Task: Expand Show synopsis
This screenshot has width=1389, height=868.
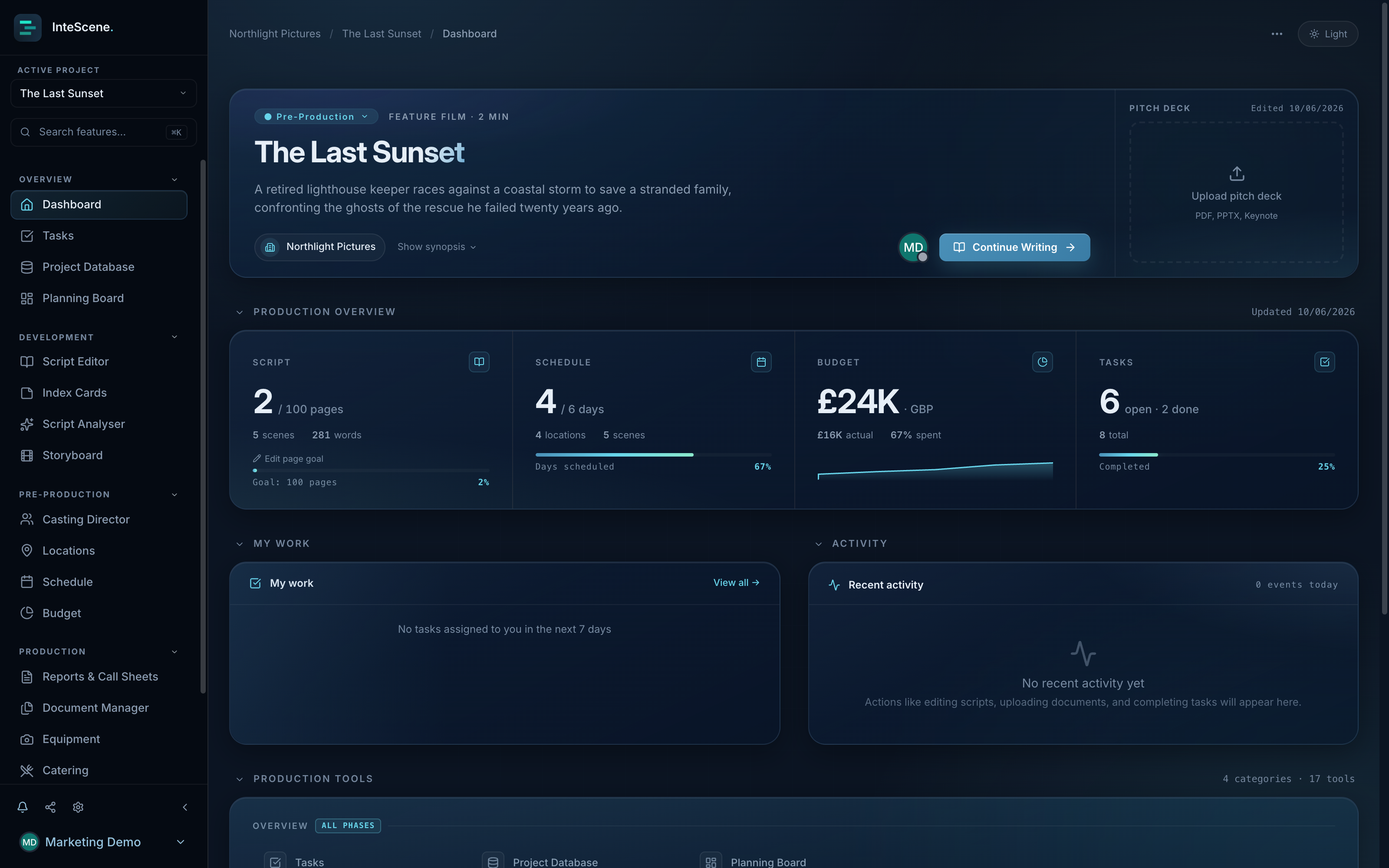Action: [437, 247]
